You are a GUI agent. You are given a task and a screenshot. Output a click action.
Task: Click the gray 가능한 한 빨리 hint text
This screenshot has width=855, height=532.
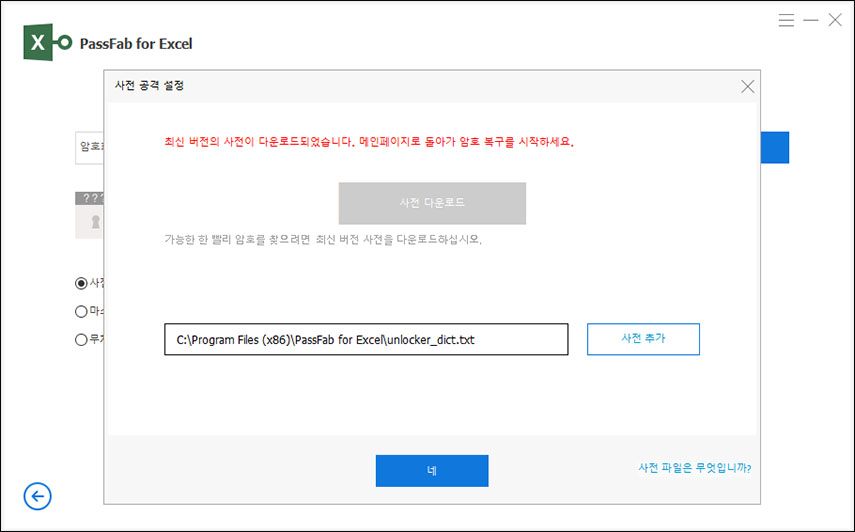(x=323, y=239)
